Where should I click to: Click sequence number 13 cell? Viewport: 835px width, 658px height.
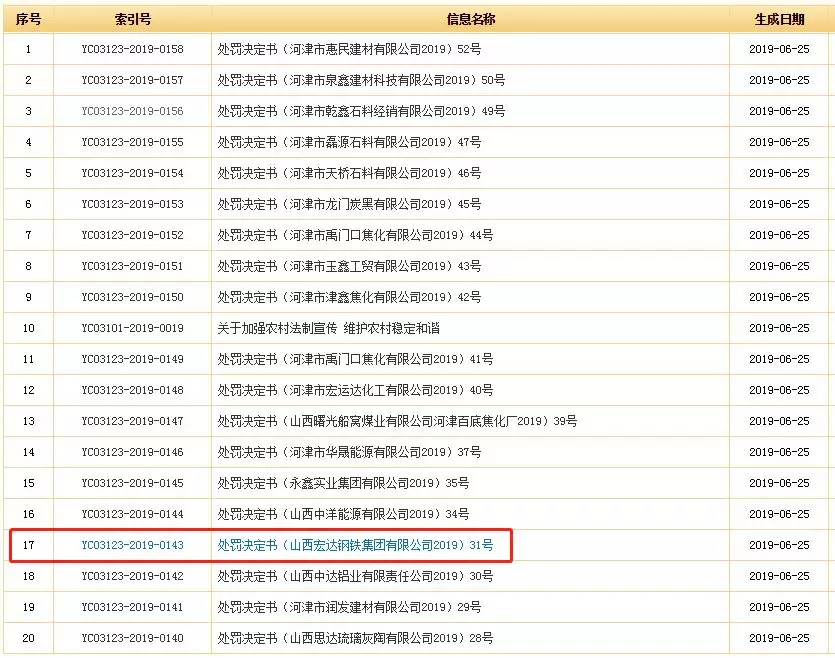click(x=28, y=421)
